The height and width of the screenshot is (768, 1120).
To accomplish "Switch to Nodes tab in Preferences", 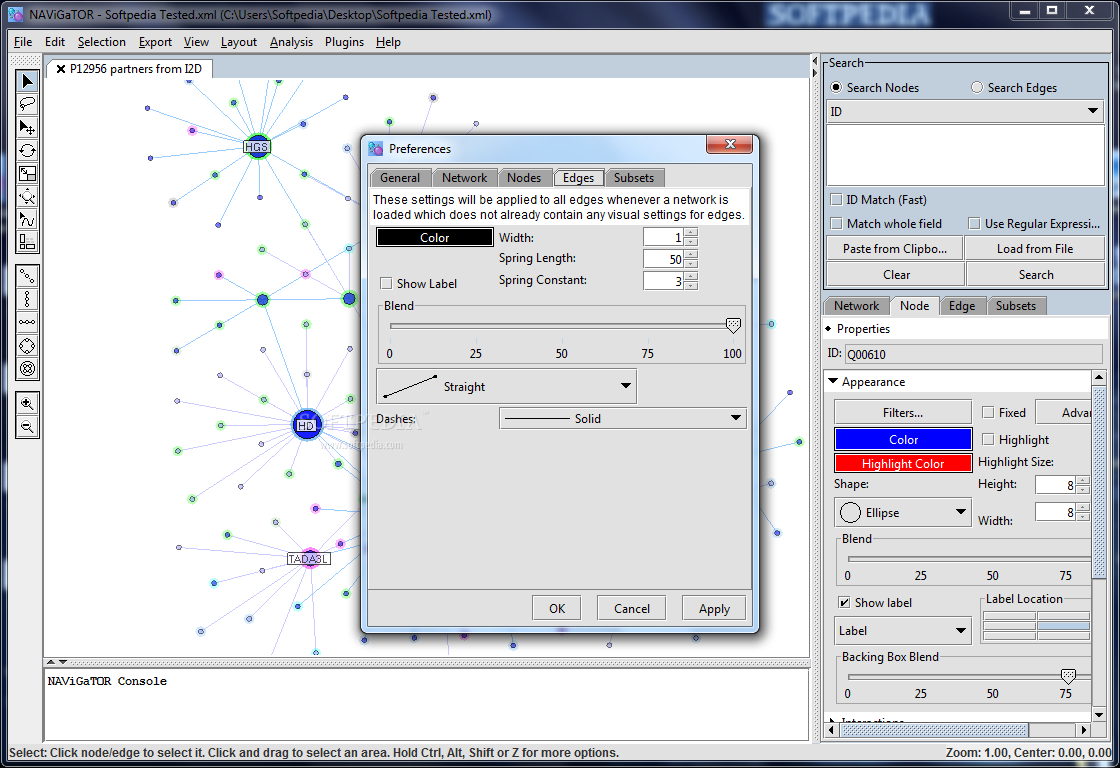I will (x=524, y=178).
